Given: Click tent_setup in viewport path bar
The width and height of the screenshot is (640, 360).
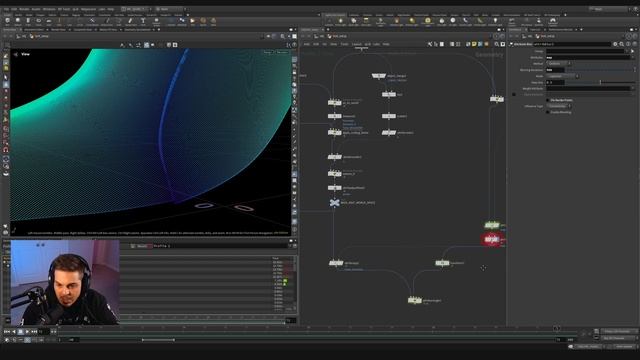Looking at the screenshot, I should (x=42, y=36).
